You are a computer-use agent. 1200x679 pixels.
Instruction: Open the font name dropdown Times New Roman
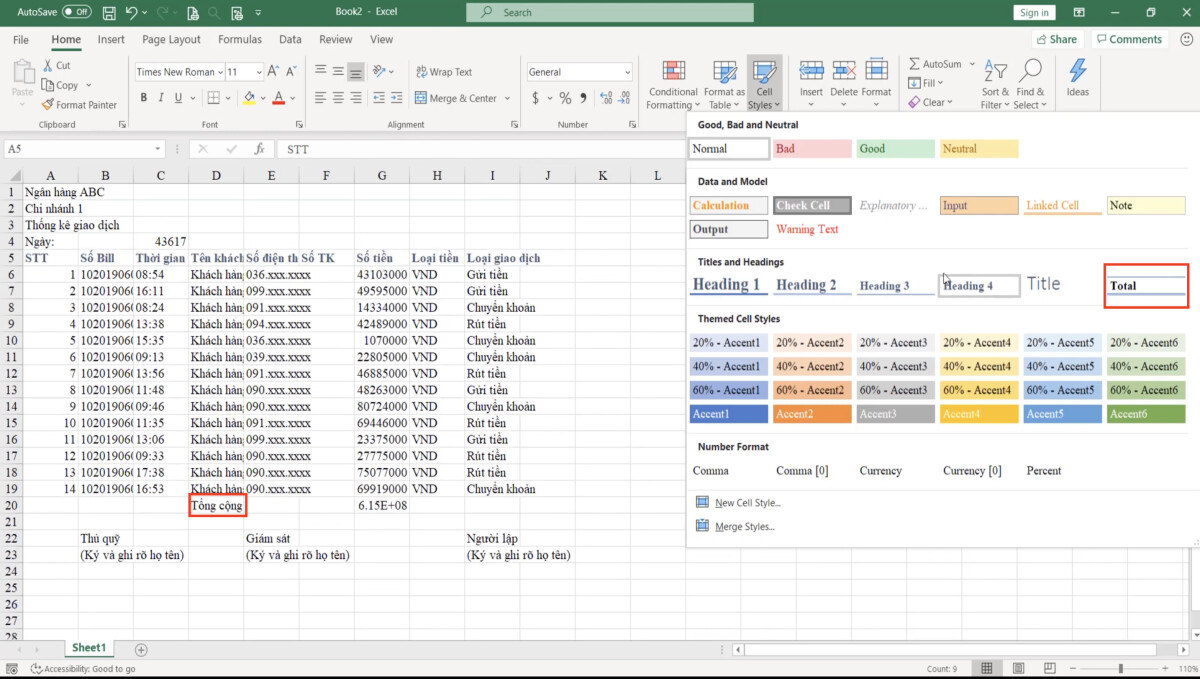178,72
